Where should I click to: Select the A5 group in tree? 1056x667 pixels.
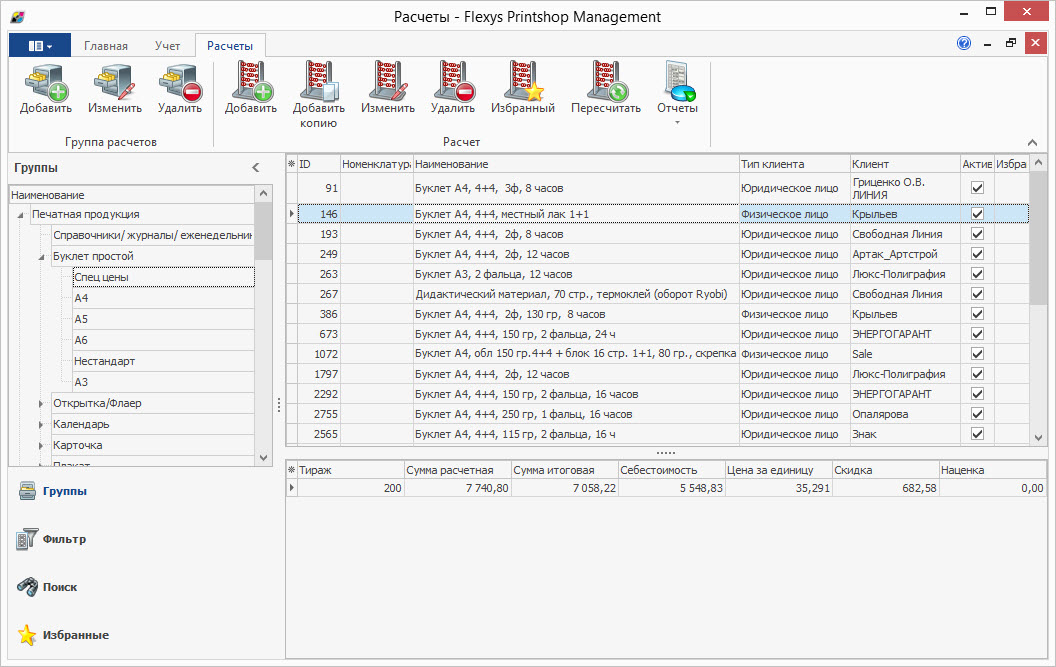[x=164, y=319]
